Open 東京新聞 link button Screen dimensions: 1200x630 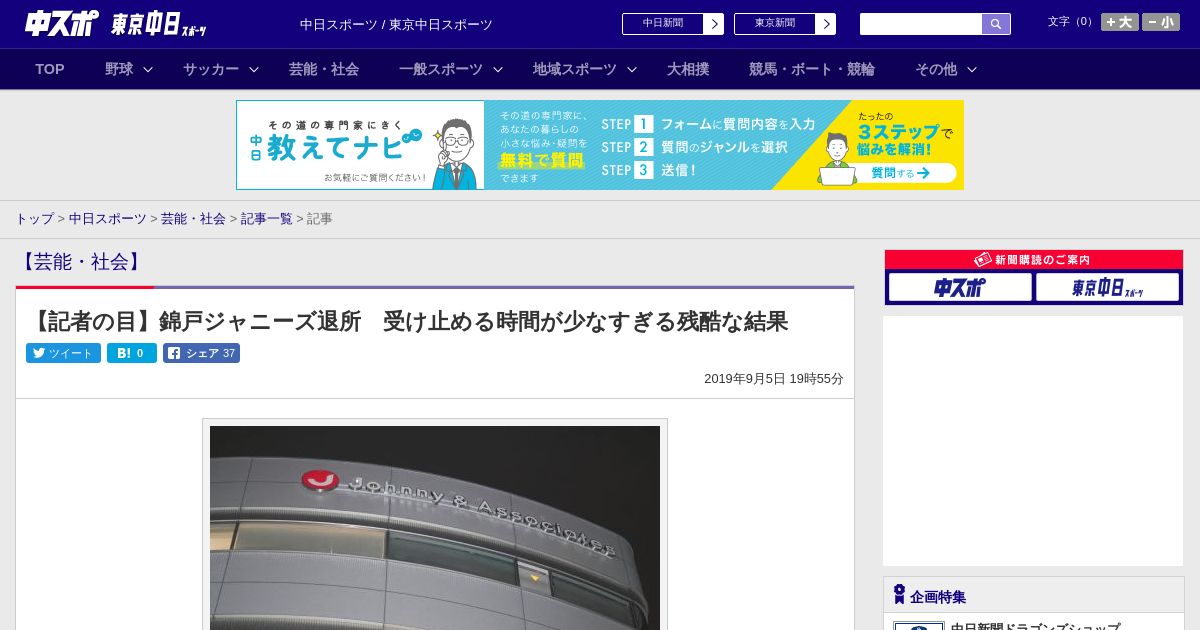pyautogui.click(x=775, y=24)
